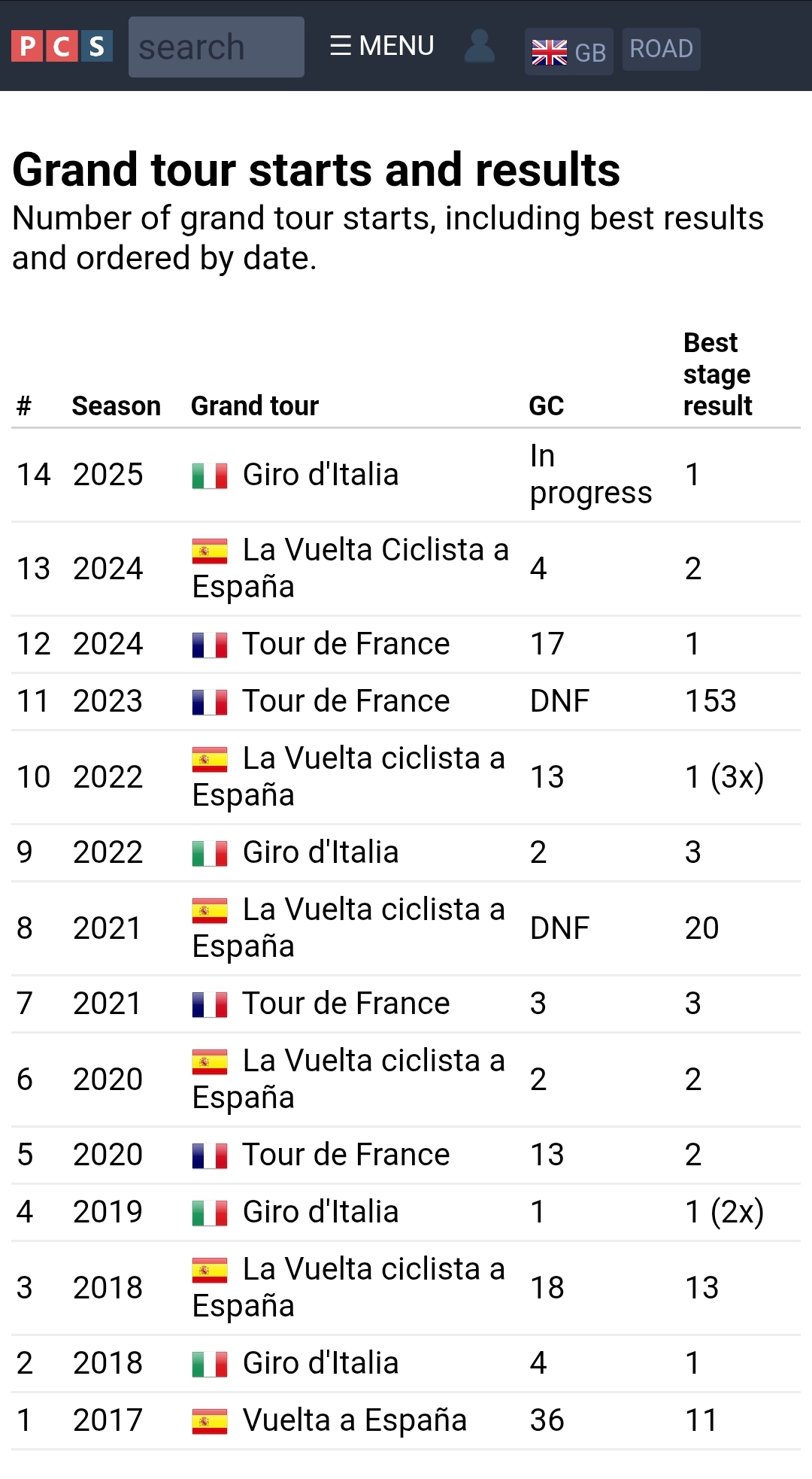Click Spanish flag beside 2024 Vuelta Ciclista
This screenshot has width=812, height=1479.
[210, 551]
